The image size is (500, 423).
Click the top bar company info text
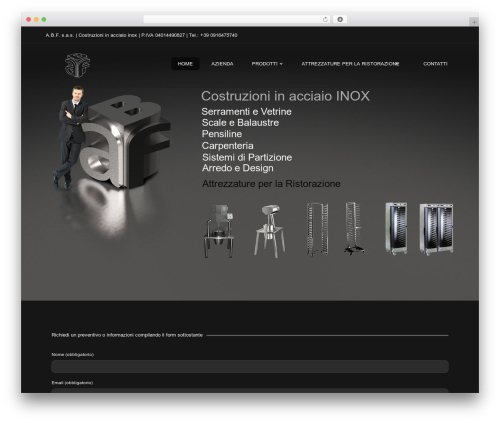coord(141,35)
